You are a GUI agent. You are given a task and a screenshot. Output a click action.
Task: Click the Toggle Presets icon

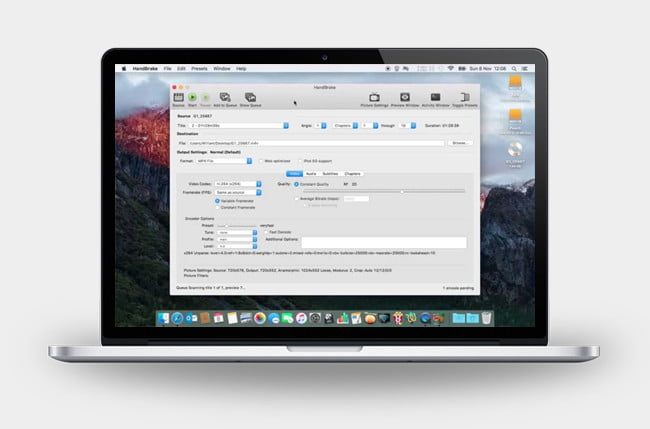click(x=463, y=98)
